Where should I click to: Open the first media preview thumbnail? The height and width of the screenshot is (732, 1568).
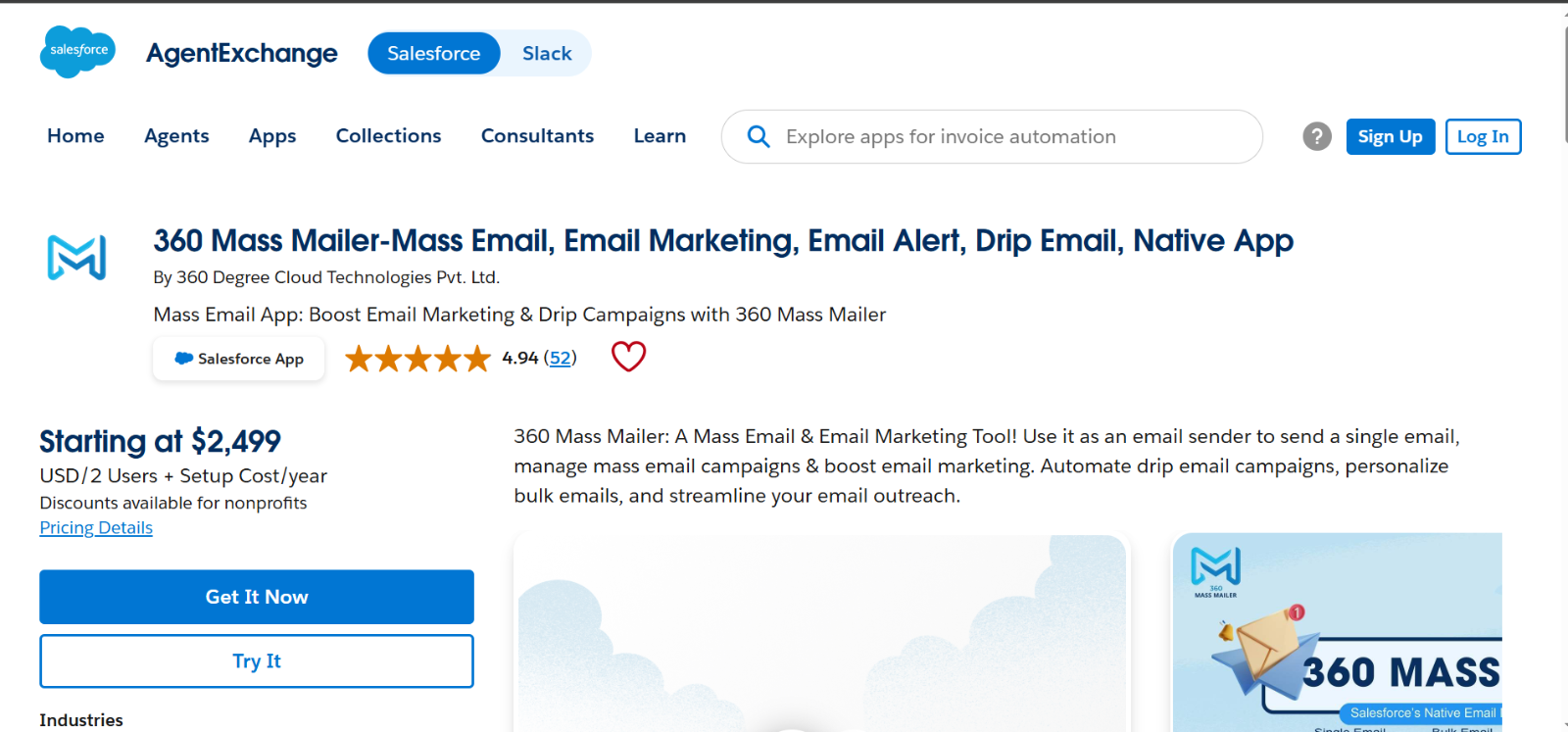pos(820,633)
